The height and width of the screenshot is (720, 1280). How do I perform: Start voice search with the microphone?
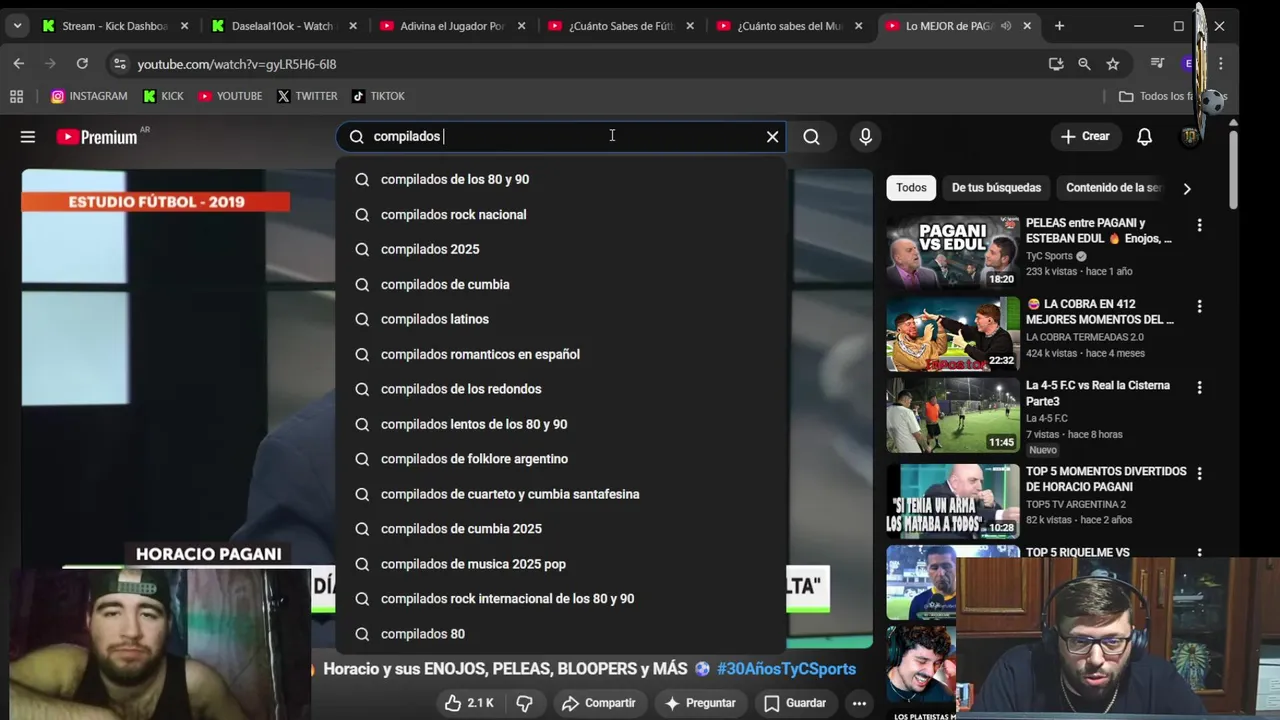(x=866, y=137)
